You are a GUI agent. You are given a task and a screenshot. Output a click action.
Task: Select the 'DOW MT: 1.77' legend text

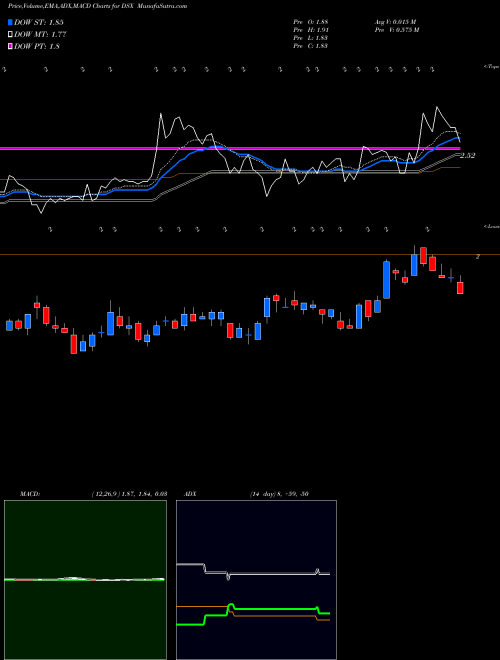(40, 35)
